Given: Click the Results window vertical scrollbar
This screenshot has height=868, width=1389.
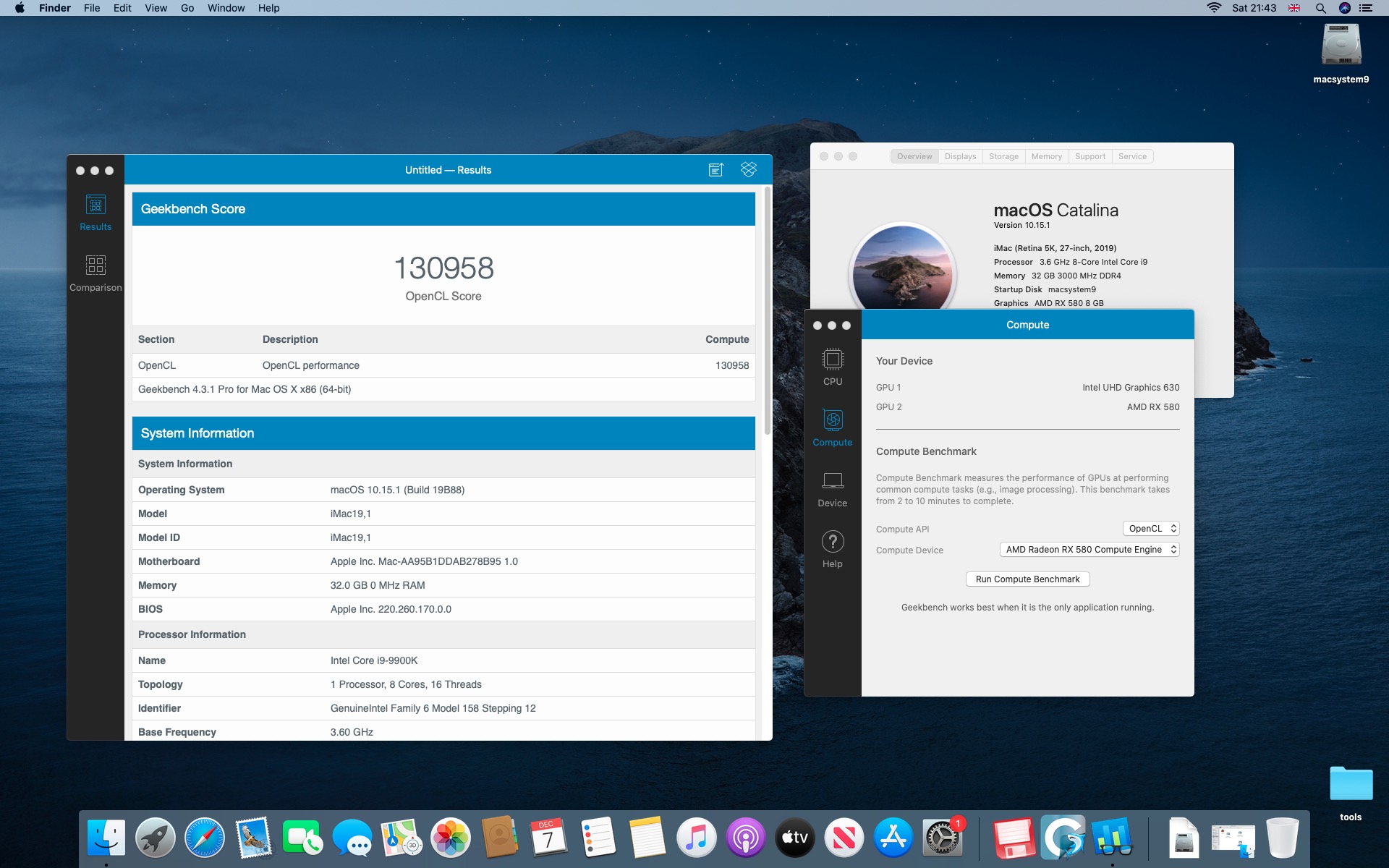Looking at the screenshot, I should click(x=767, y=311).
